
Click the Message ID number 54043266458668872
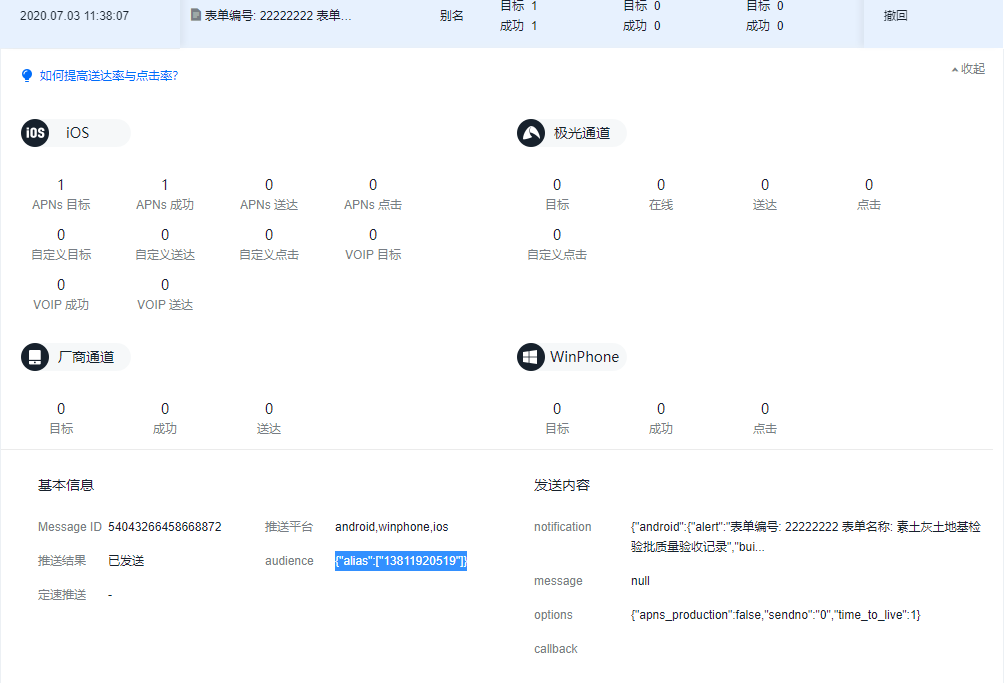[165, 527]
